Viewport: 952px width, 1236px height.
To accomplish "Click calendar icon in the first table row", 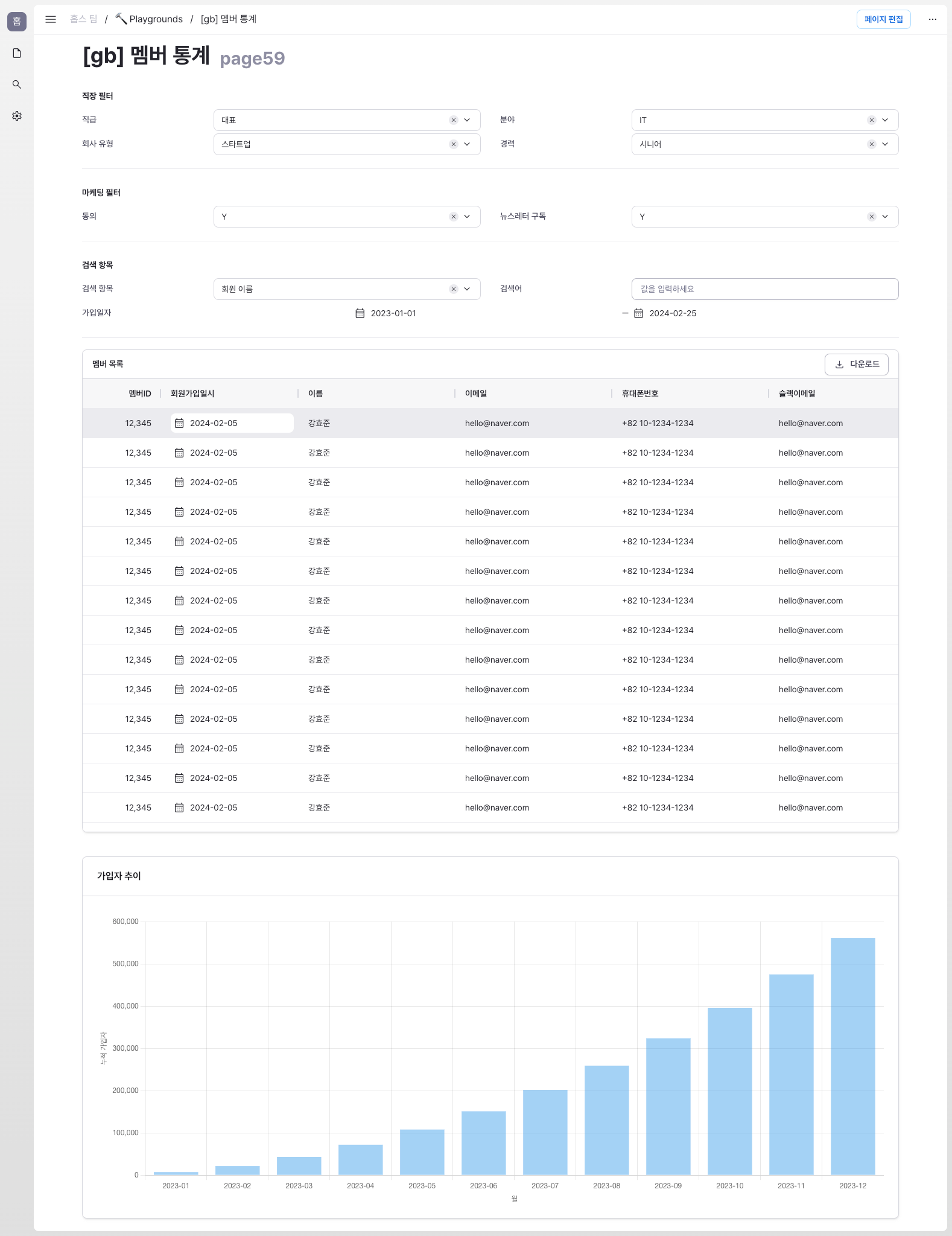I will (179, 423).
